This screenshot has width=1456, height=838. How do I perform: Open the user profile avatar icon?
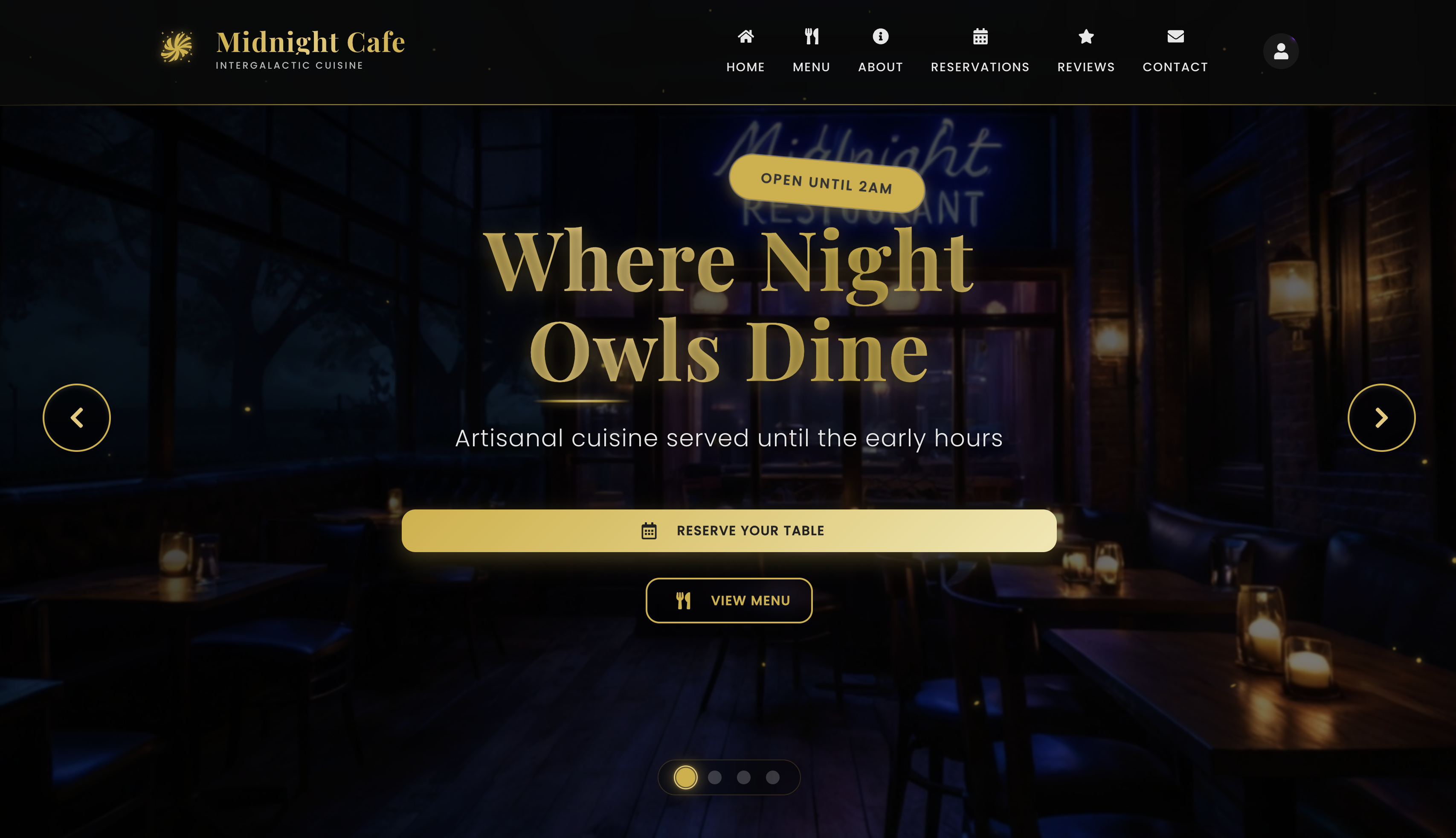point(1281,51)
